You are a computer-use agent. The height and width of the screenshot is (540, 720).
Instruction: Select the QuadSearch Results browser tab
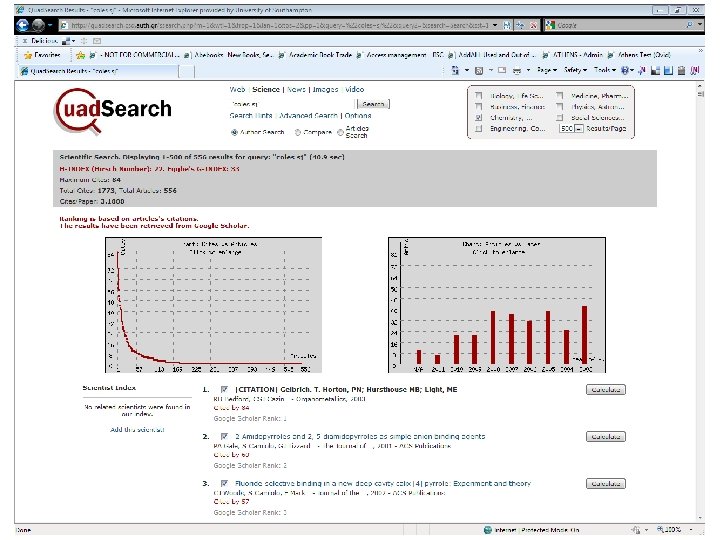coord(98,71)
